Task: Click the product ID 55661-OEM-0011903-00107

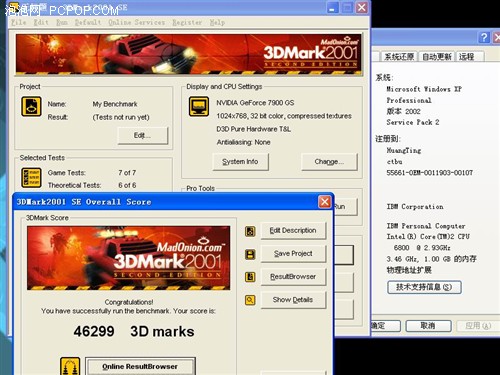Action: (x=430, y=173)
